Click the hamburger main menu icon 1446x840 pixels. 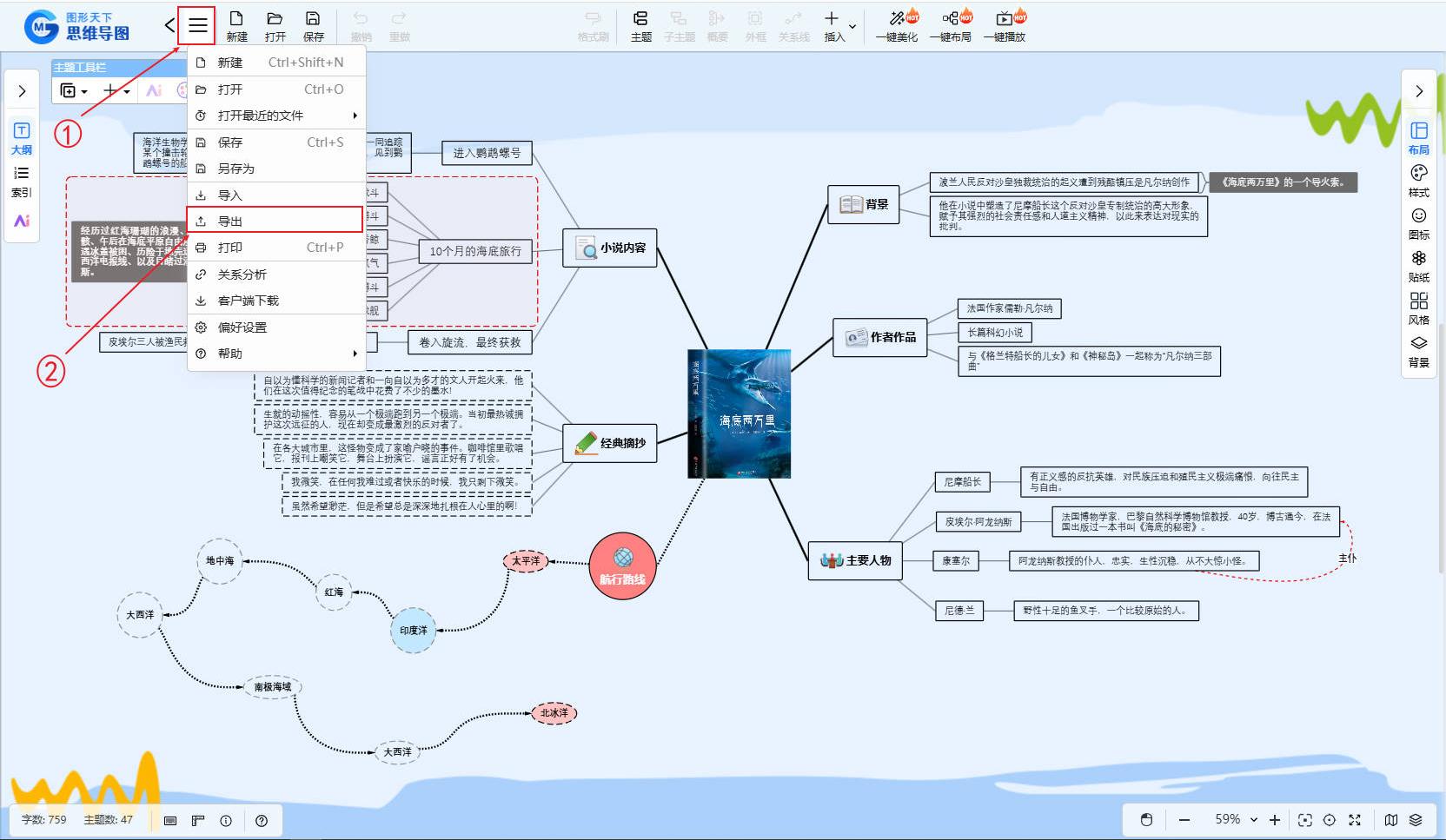[197, 25]
